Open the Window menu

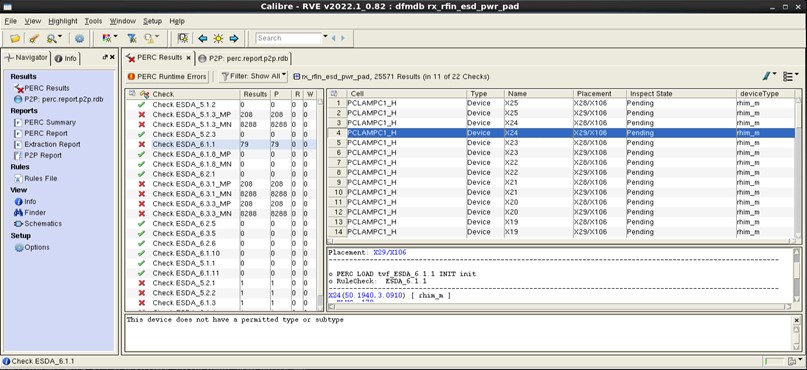coord(122,21)
